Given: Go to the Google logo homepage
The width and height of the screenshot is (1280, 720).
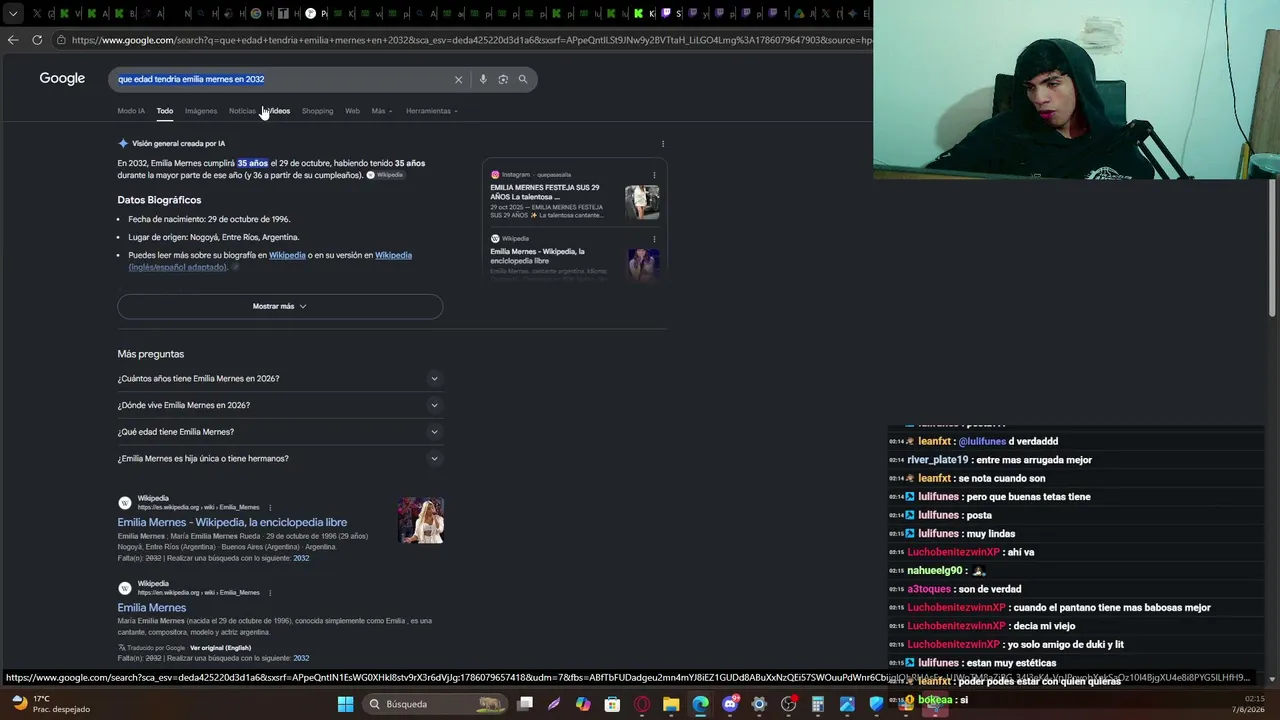Looking at the screenshot, I should click(x=62, y=79).
